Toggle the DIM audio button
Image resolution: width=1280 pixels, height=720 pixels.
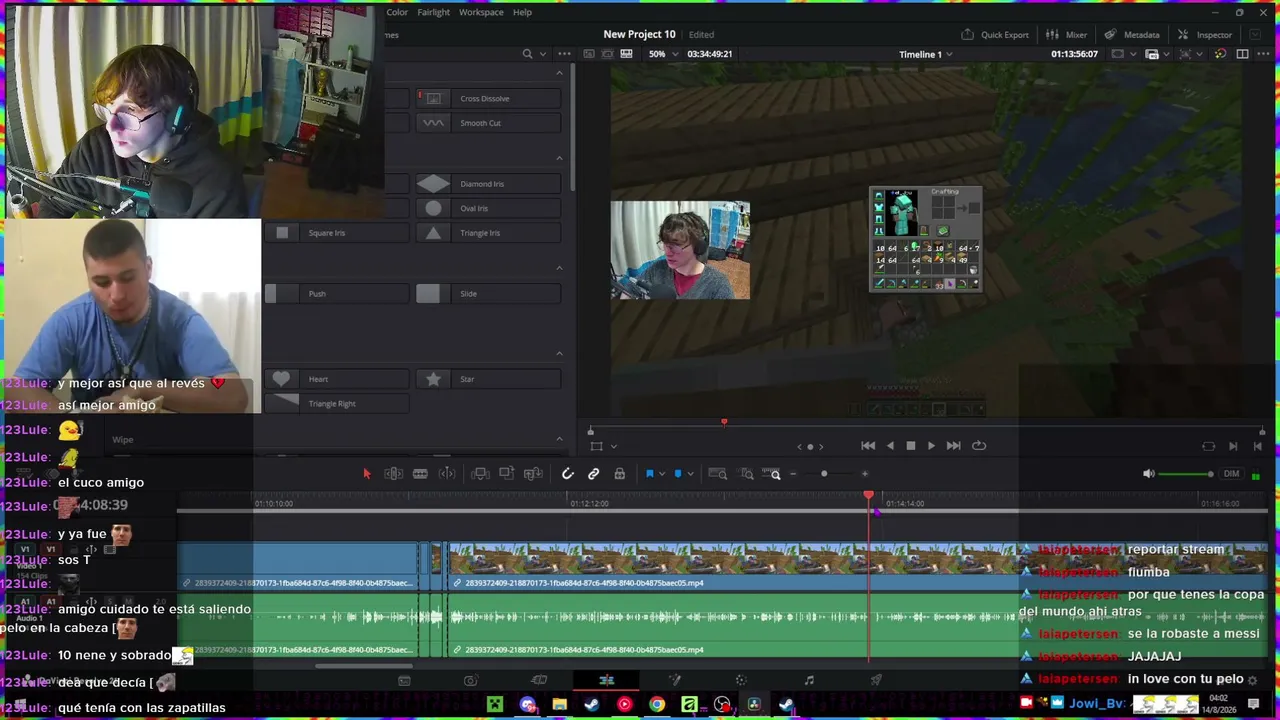(x=1231, y=474)
